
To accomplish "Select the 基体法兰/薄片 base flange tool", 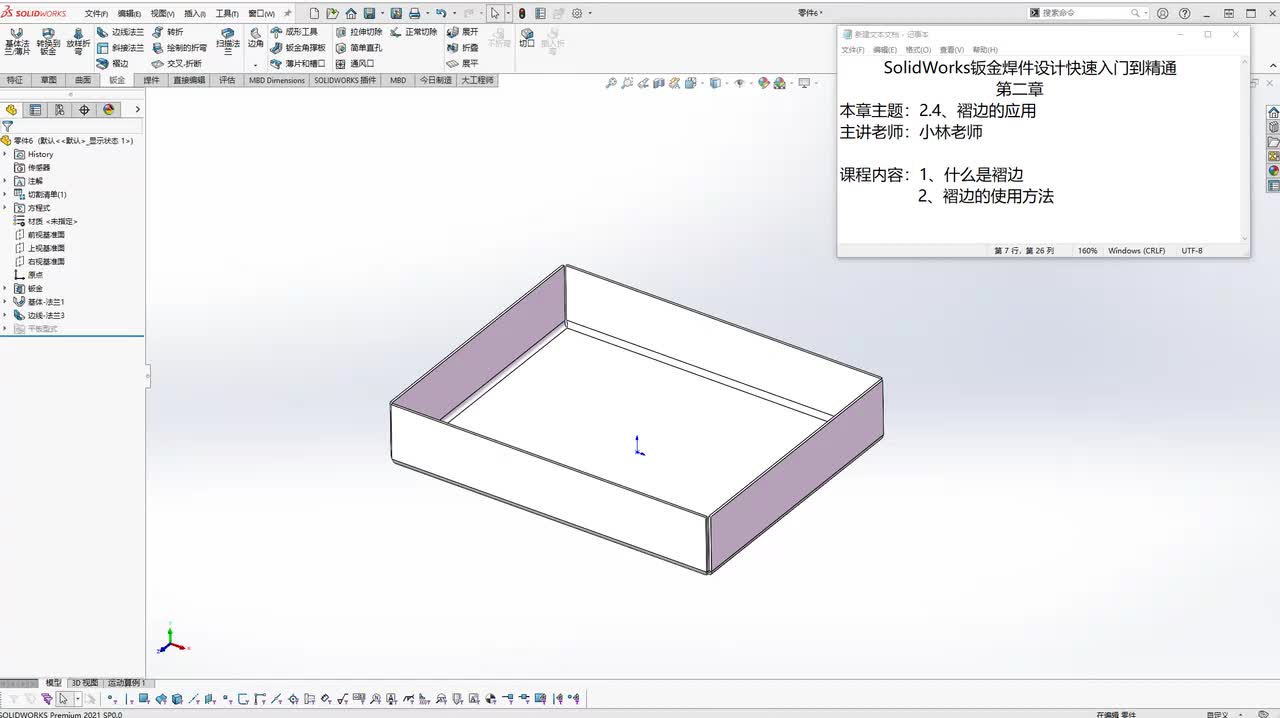I will (x=16, y=42).
